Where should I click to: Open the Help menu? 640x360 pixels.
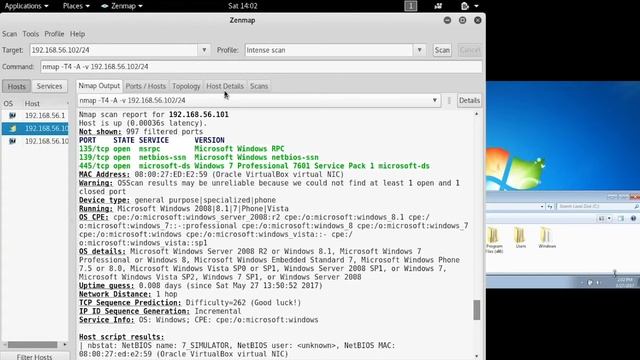coord(77,34)
